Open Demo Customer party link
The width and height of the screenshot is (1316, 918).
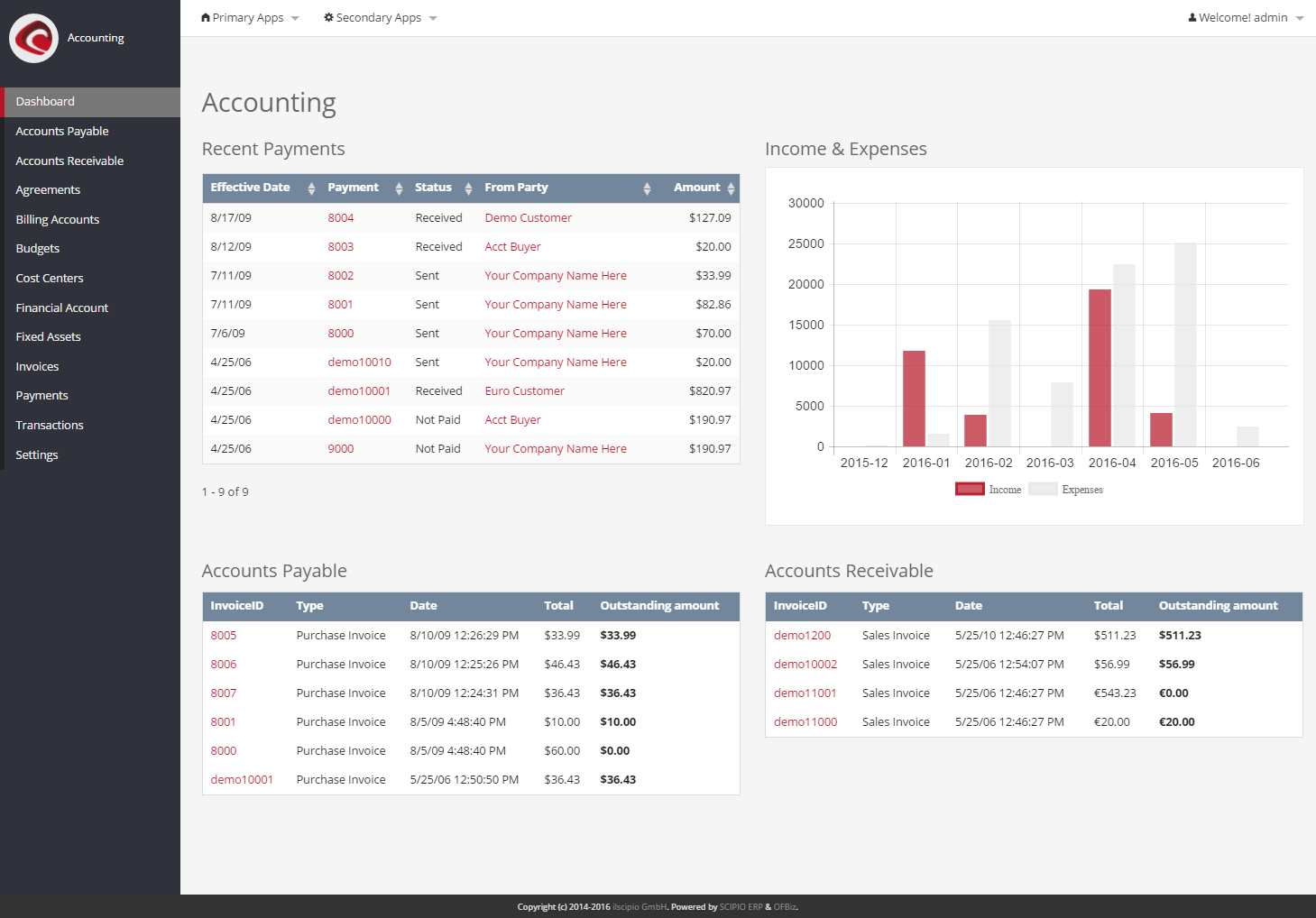[528, 218]
